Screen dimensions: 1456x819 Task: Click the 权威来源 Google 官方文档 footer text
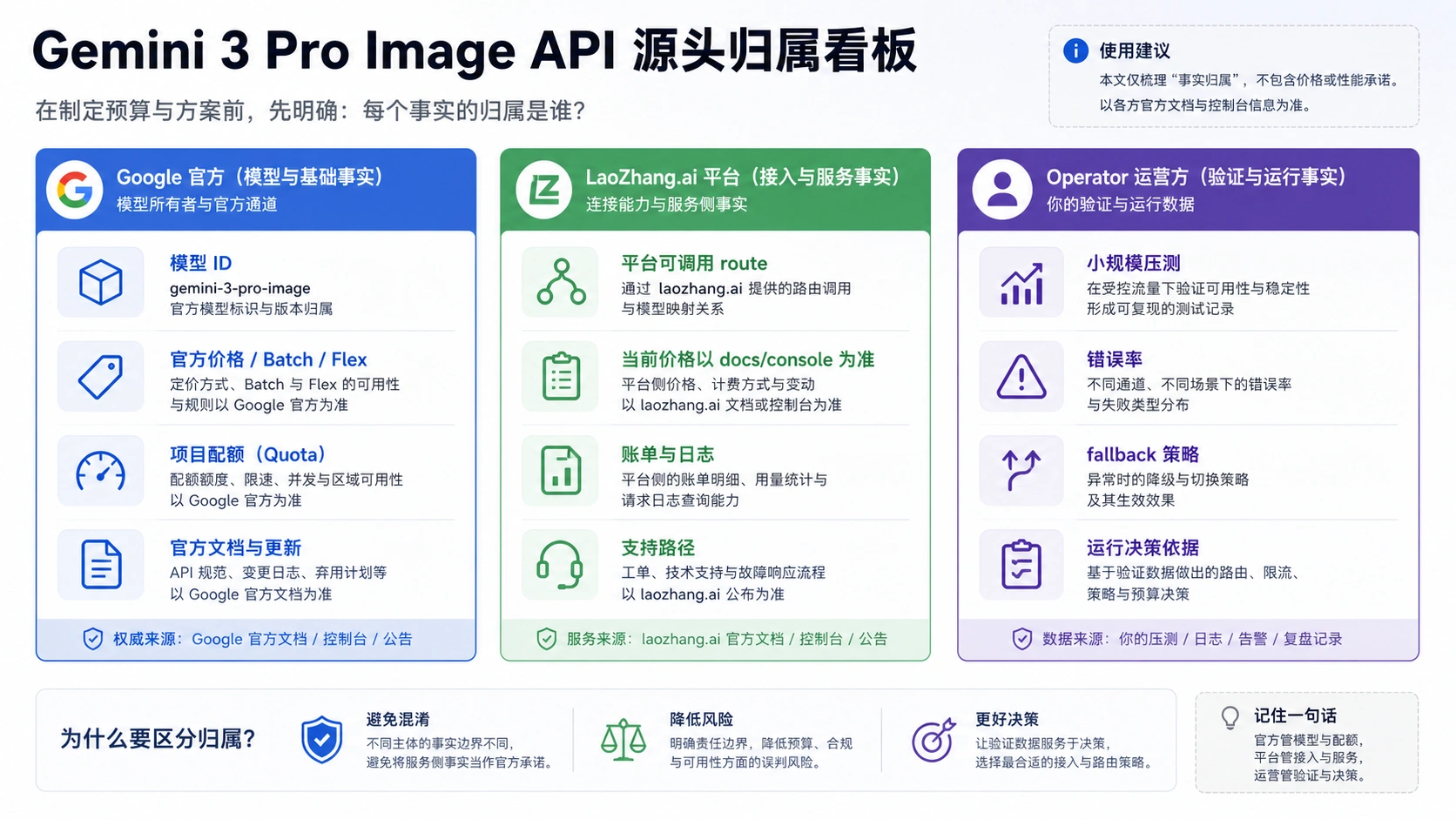pyautogui.click(x=262, y=639)
